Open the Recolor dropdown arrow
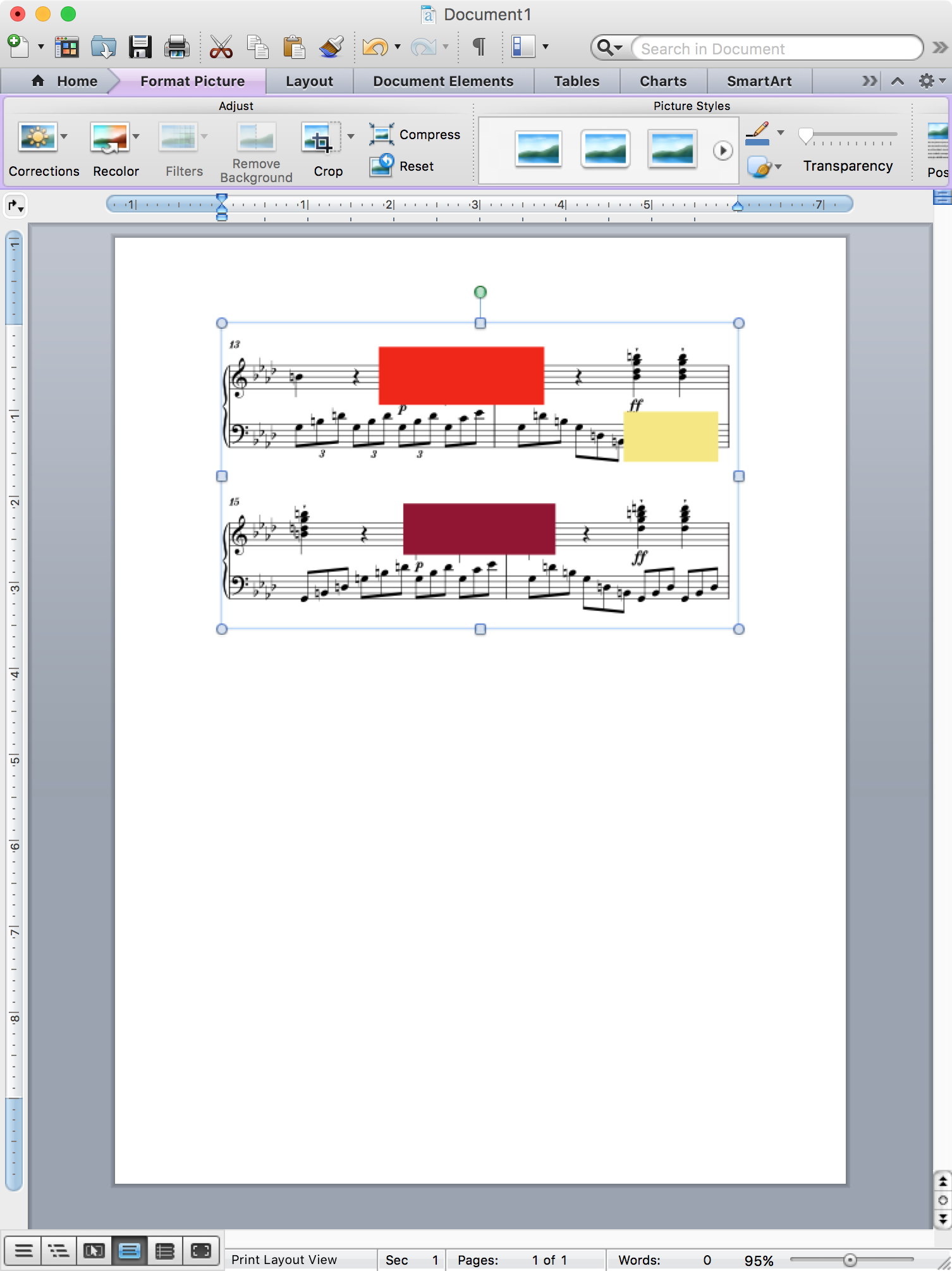The height and width of the screenshot is (1271, 952). 136,137
